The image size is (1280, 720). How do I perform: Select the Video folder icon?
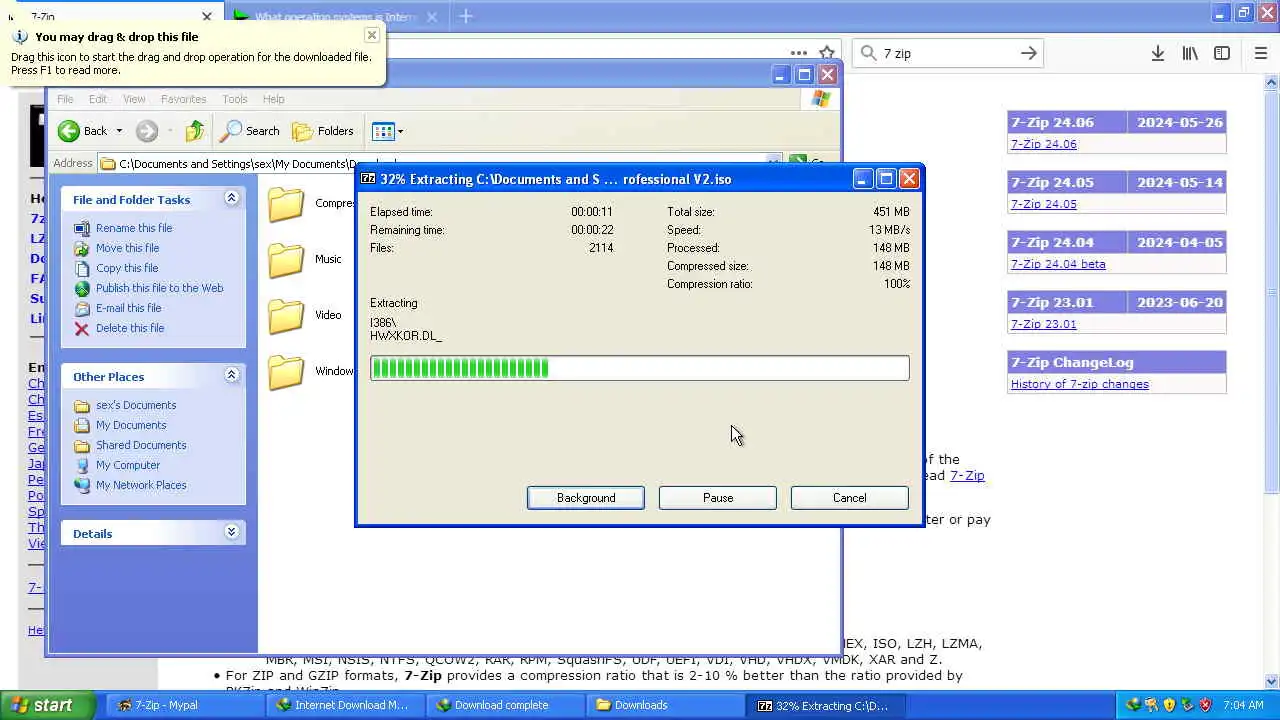pos(286,316)
